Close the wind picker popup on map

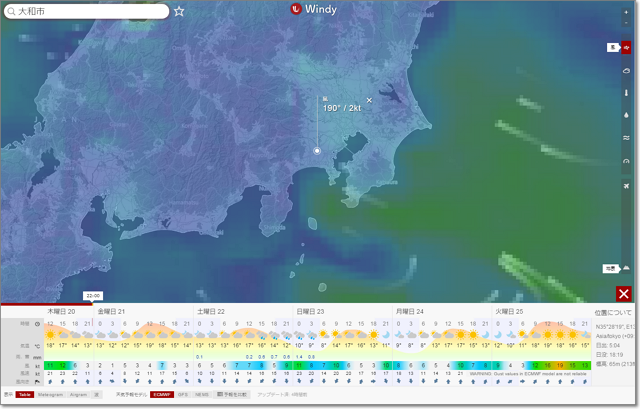pos(369,100)
